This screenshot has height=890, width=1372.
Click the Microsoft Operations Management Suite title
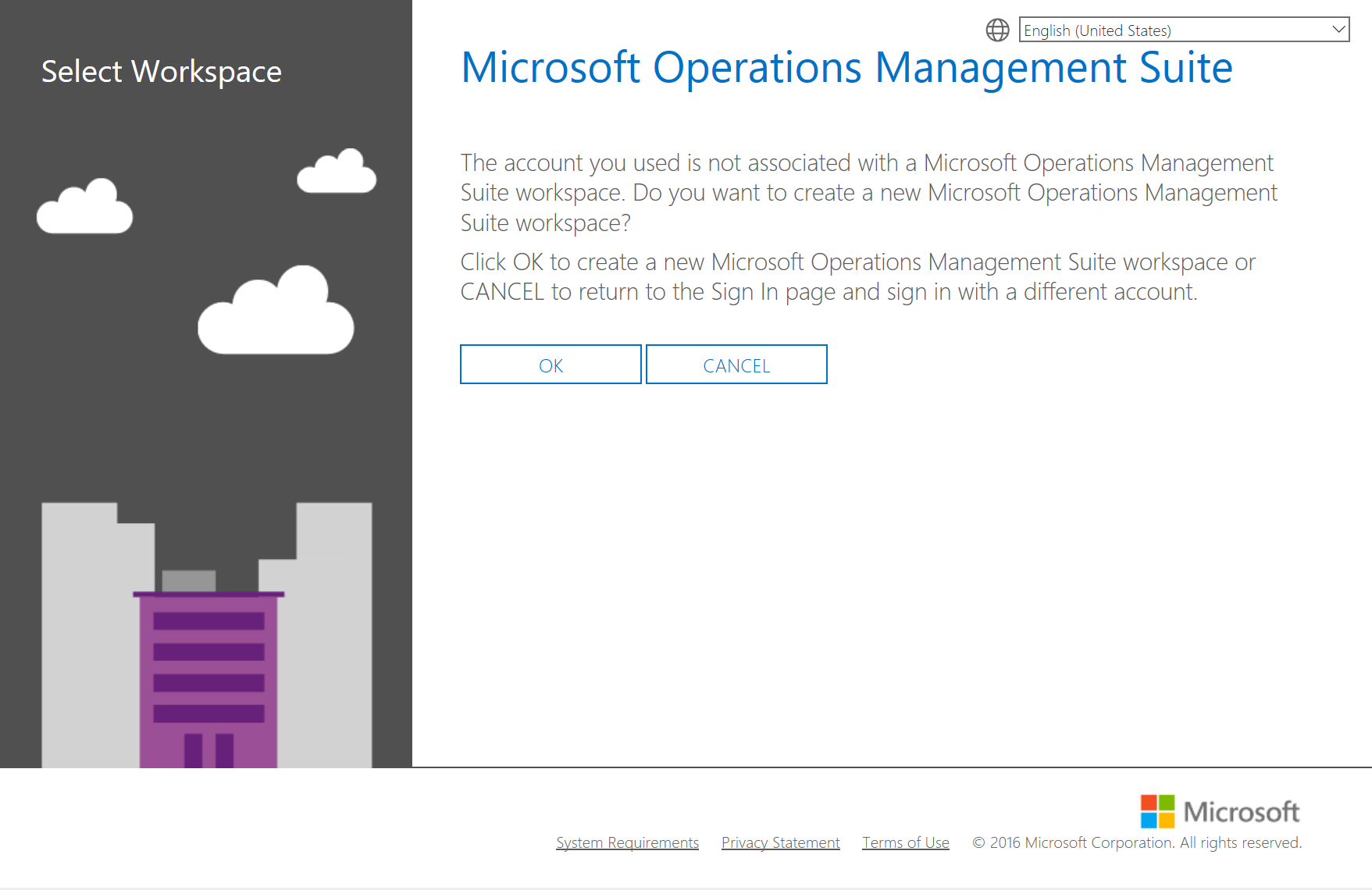coord(846,68)
